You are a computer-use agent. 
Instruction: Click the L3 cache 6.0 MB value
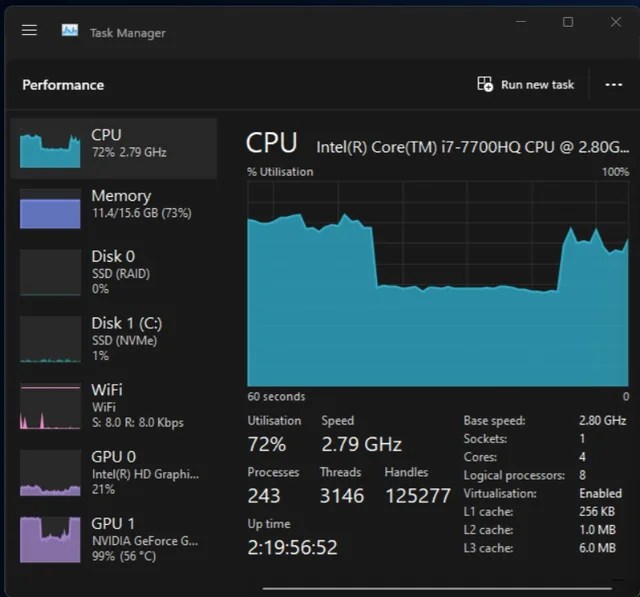click(598, 548)
